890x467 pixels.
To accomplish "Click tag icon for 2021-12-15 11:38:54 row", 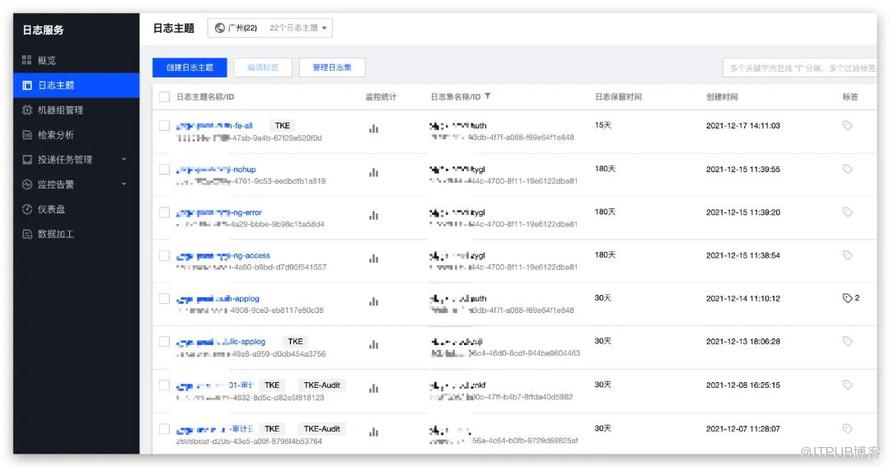I will [x=847, y=255].
